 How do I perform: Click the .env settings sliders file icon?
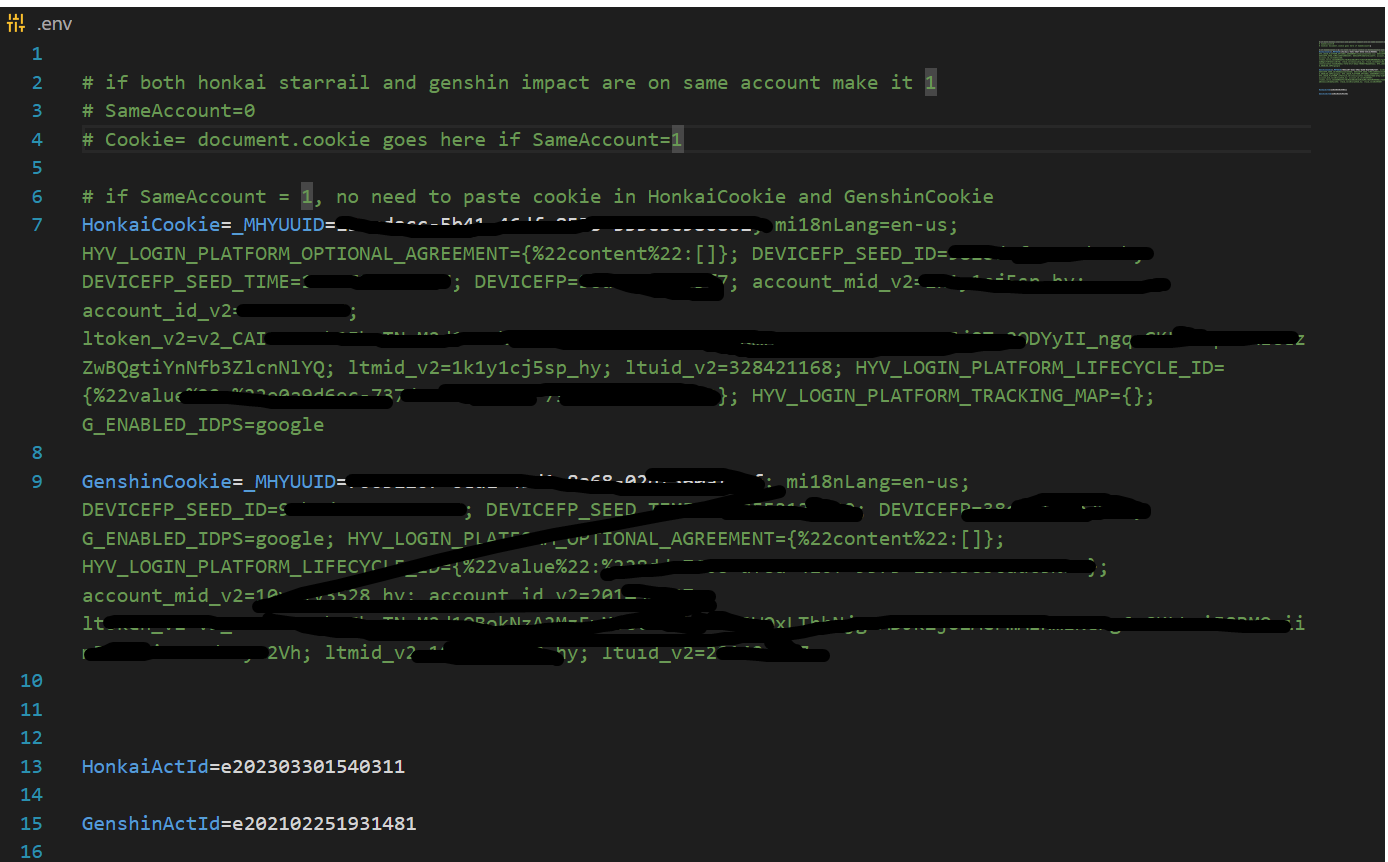click(16, 22)
